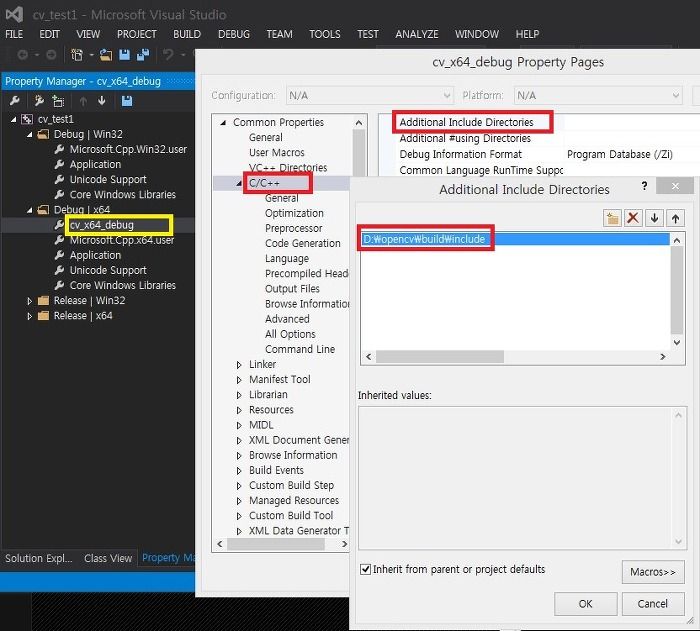Select Additional Include Directories property
Viewport: 700px width, 631px height.
[x=466, y=122]
